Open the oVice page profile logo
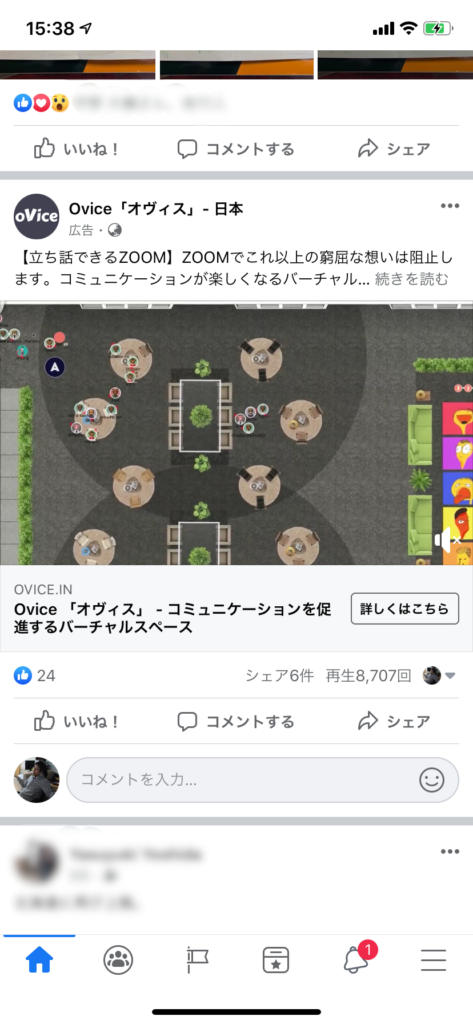Screen dimensions: 473x1024 (37, 217)
